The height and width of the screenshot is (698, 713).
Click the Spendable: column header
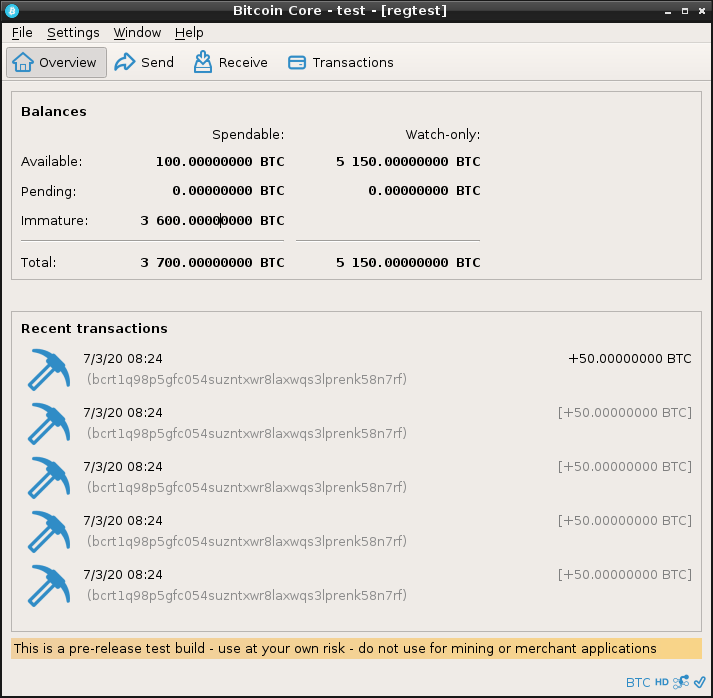click(x=248, y=135)
